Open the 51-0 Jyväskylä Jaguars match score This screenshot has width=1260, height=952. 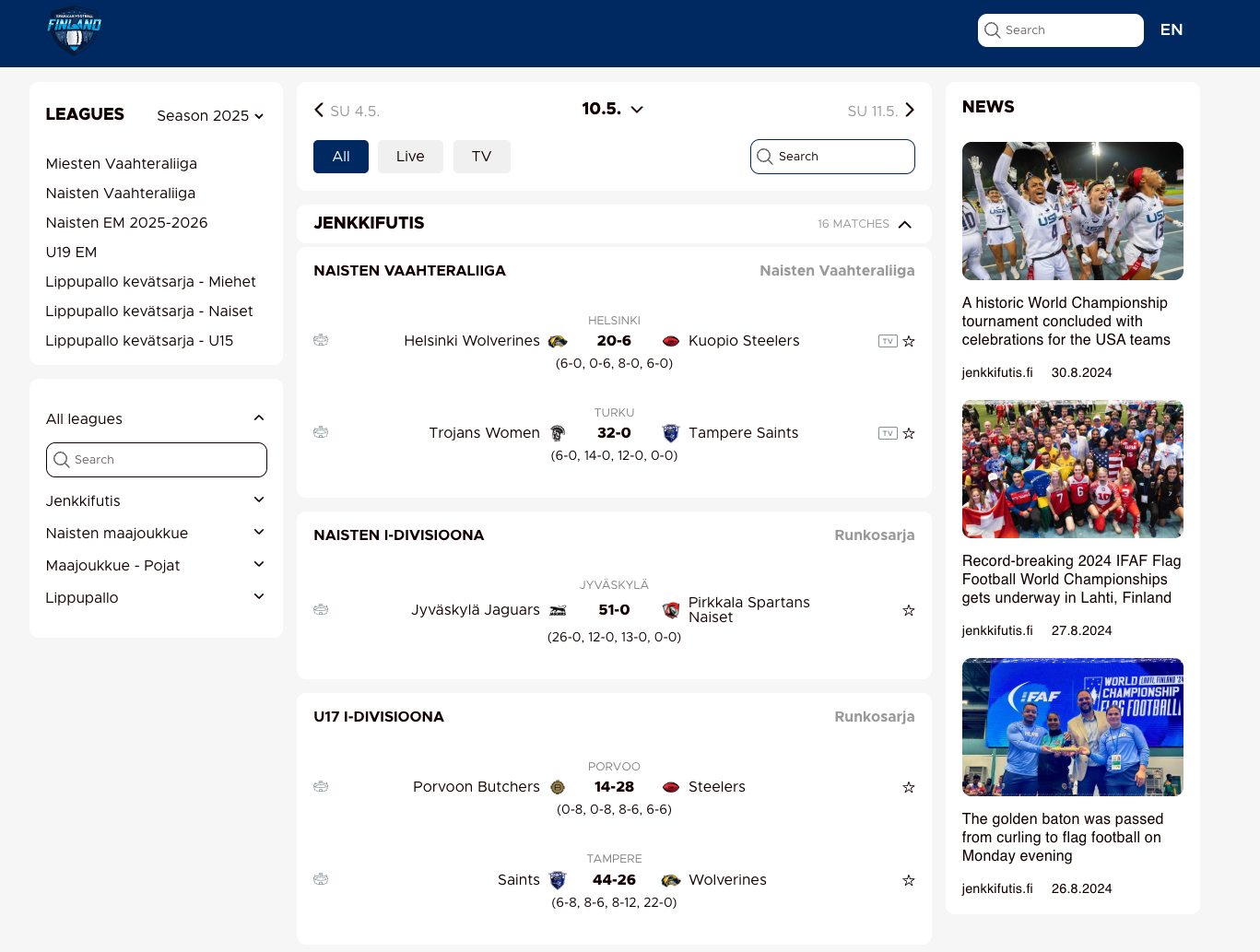click(x=614, y=610)
